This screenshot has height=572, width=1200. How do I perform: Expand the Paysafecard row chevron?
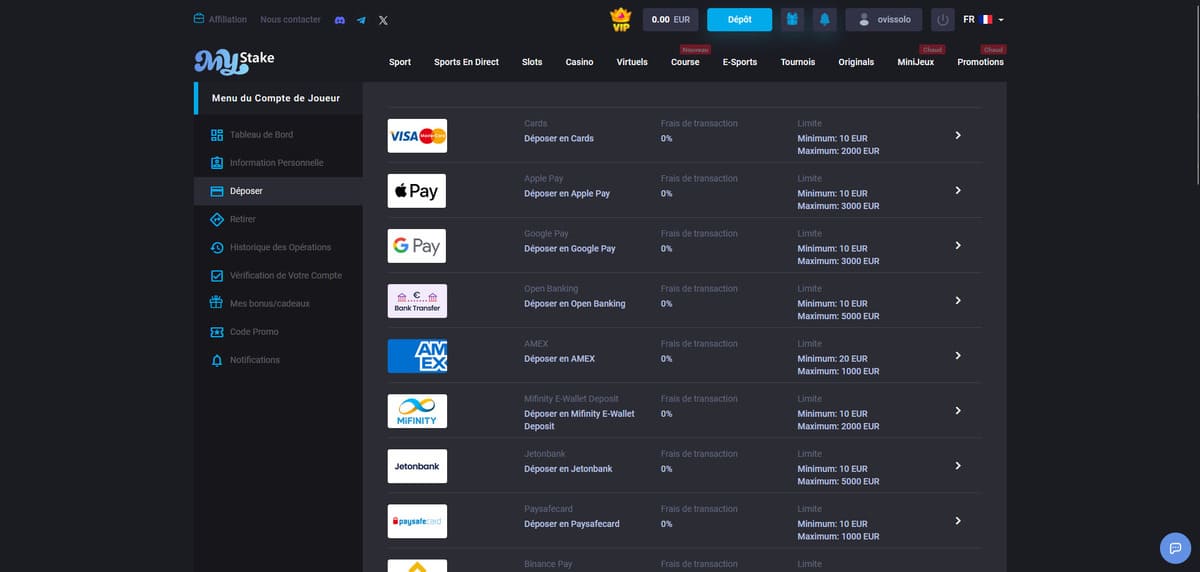click(x=958, y=520)
